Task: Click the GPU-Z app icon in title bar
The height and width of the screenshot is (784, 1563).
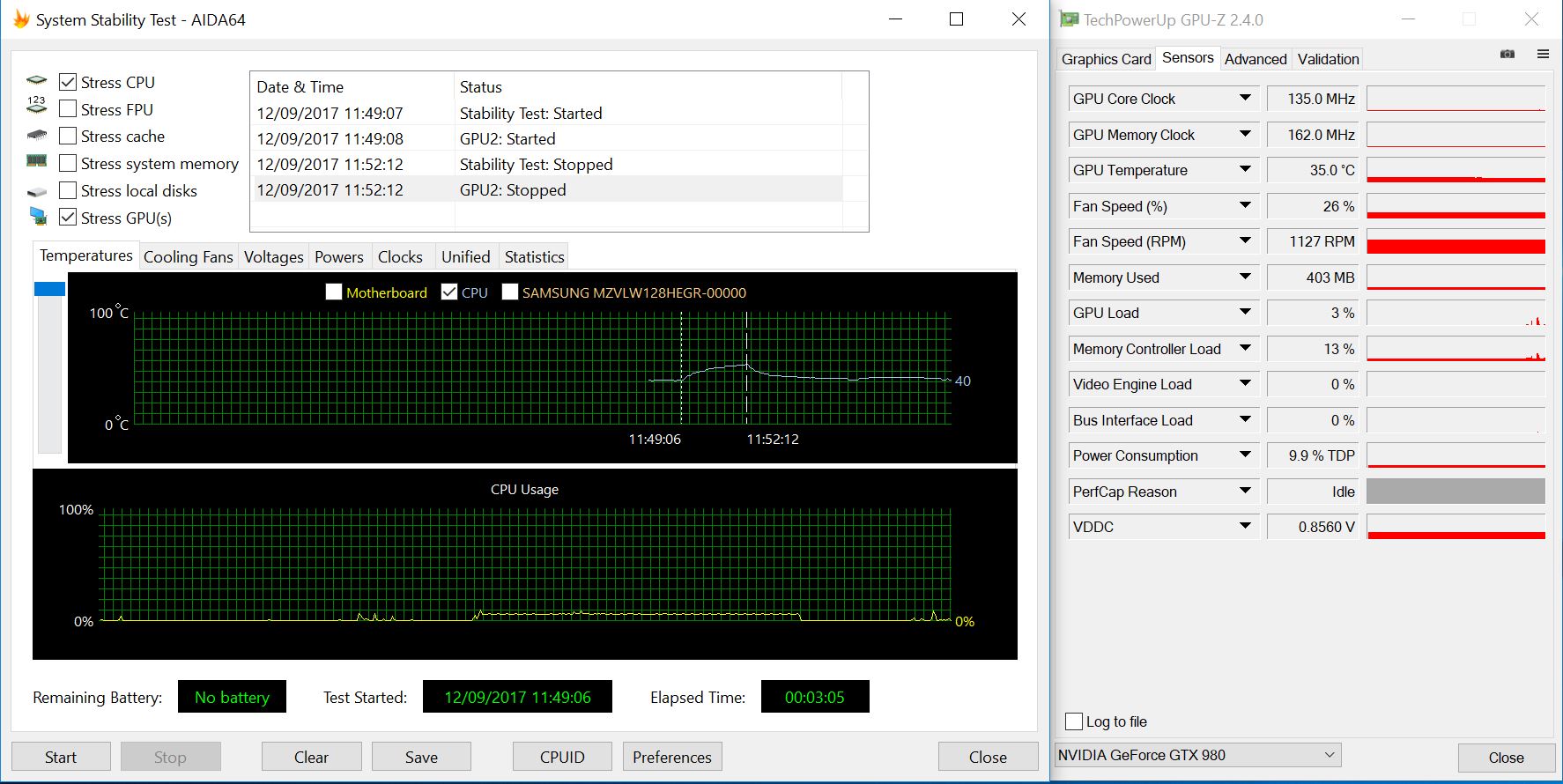Action: 1069,19
